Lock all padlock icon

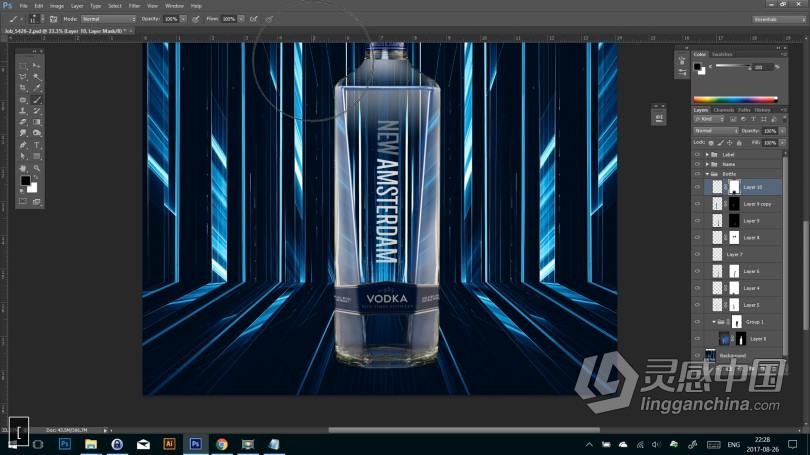tap(739, 143)
